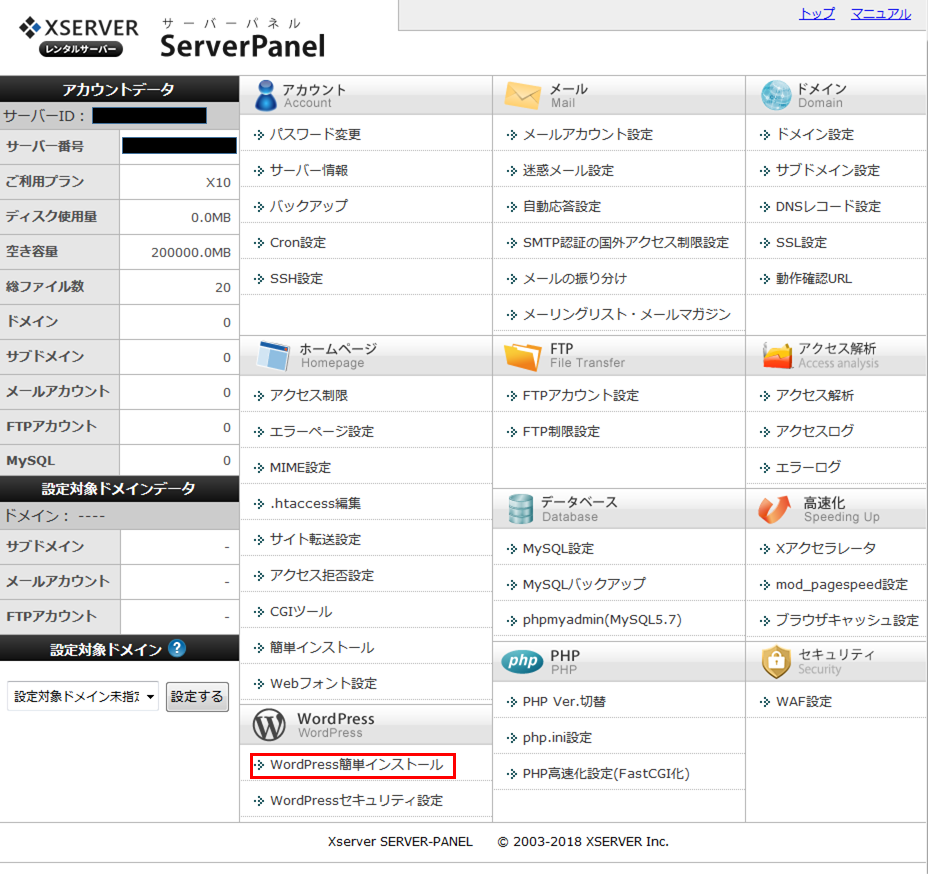
Task: Open MySQL設定
Action: tap(558, 549)
